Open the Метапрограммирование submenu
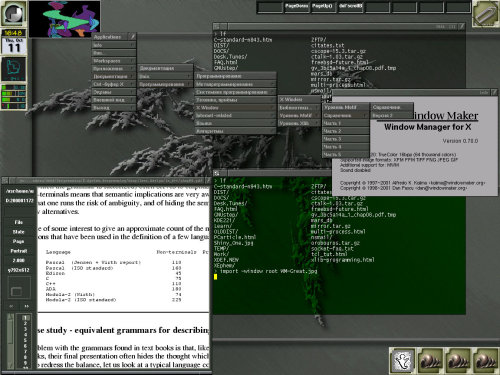 pos(235,84)
